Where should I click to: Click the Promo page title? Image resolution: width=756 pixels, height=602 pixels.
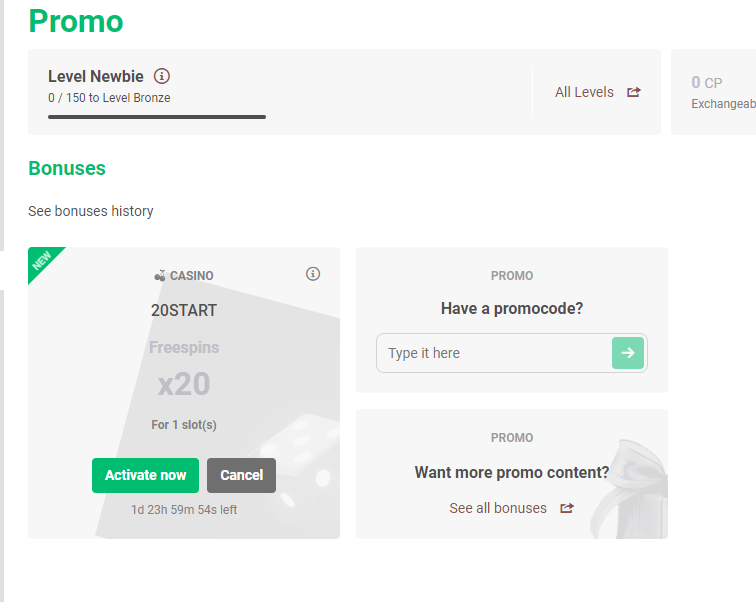pyautogui.click(x=76, y=21)
